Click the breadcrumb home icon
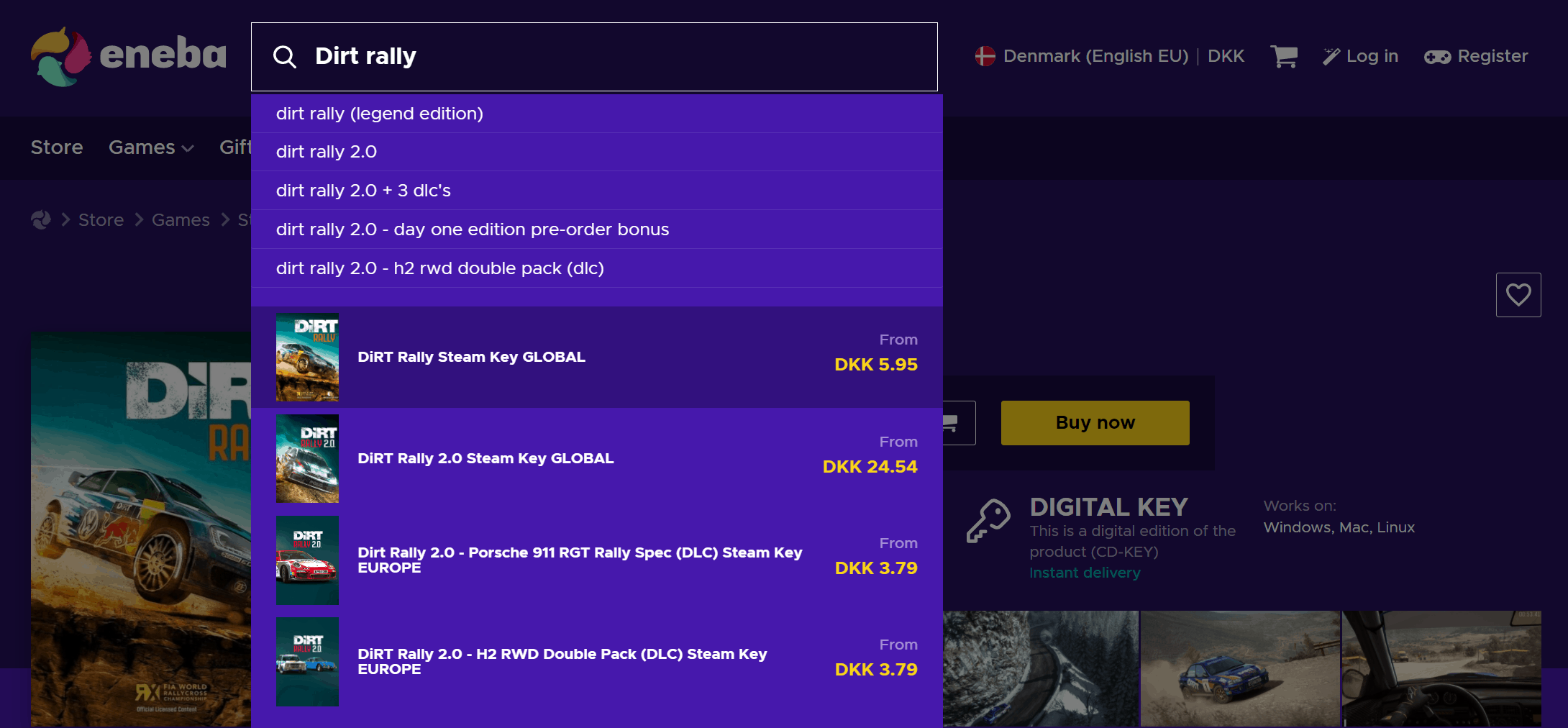This screenshot has width=1568, height=728. tap(41, 219)
